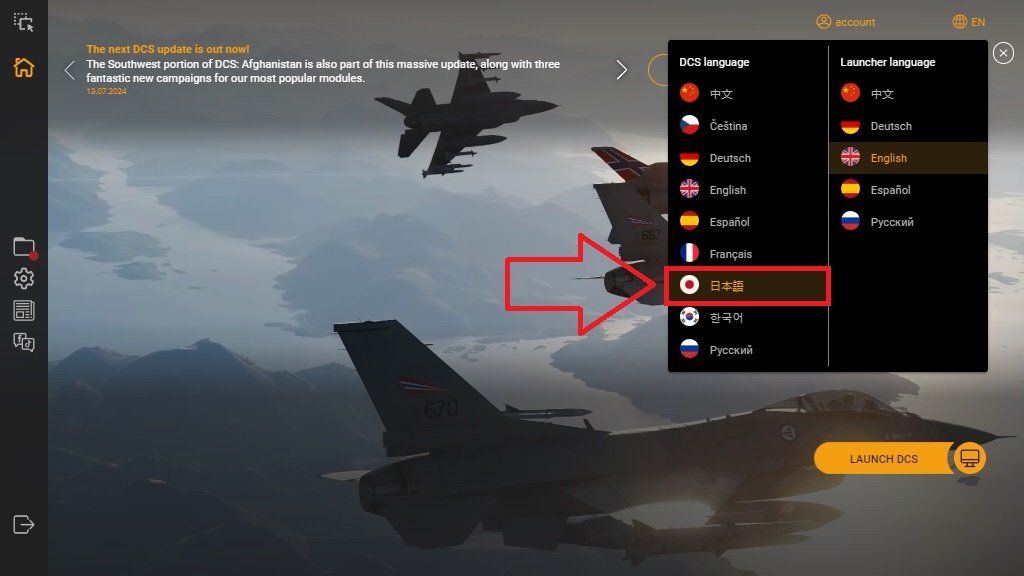Click the selection cursor icon at top-left
1024x576 pixels.
(24, 23)
